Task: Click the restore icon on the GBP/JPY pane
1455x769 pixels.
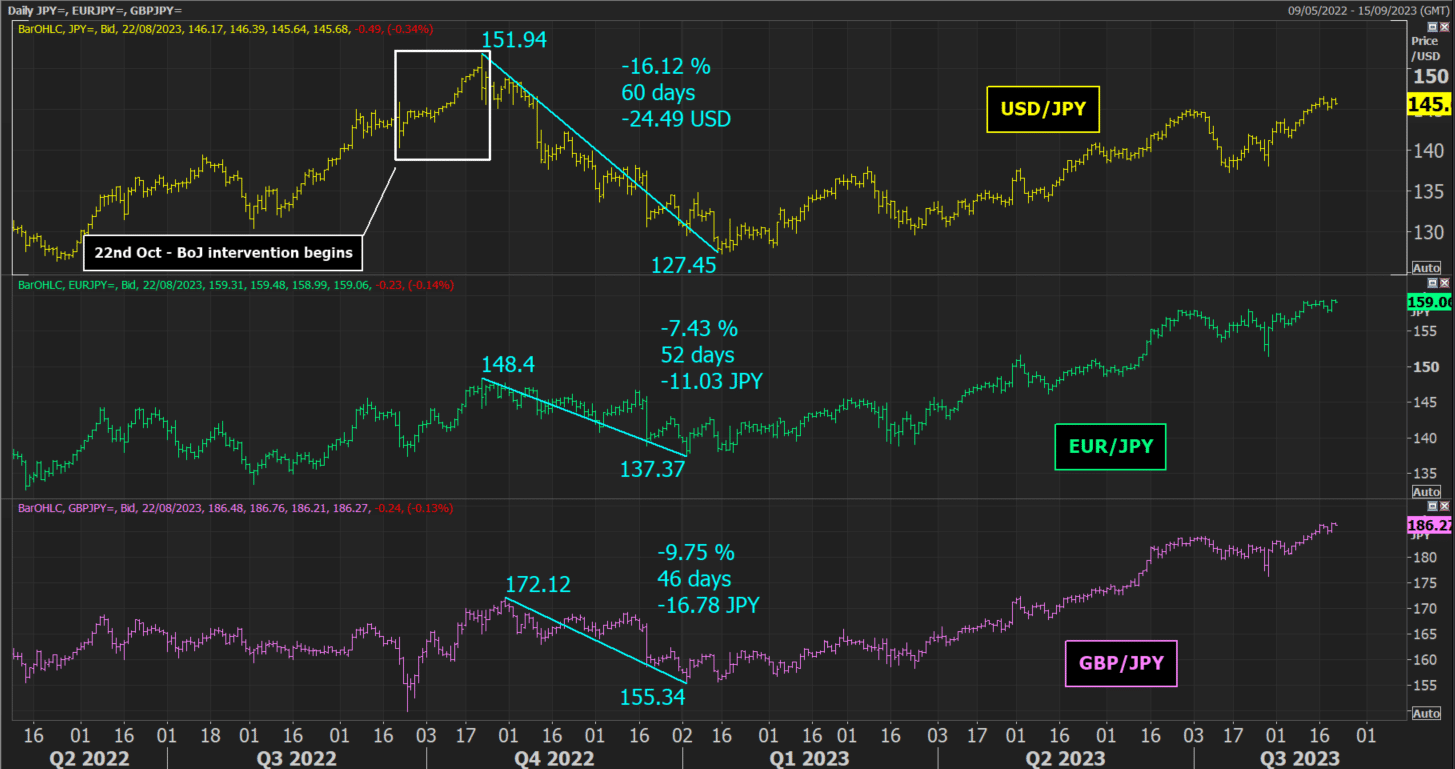Action: (1433, 506)
